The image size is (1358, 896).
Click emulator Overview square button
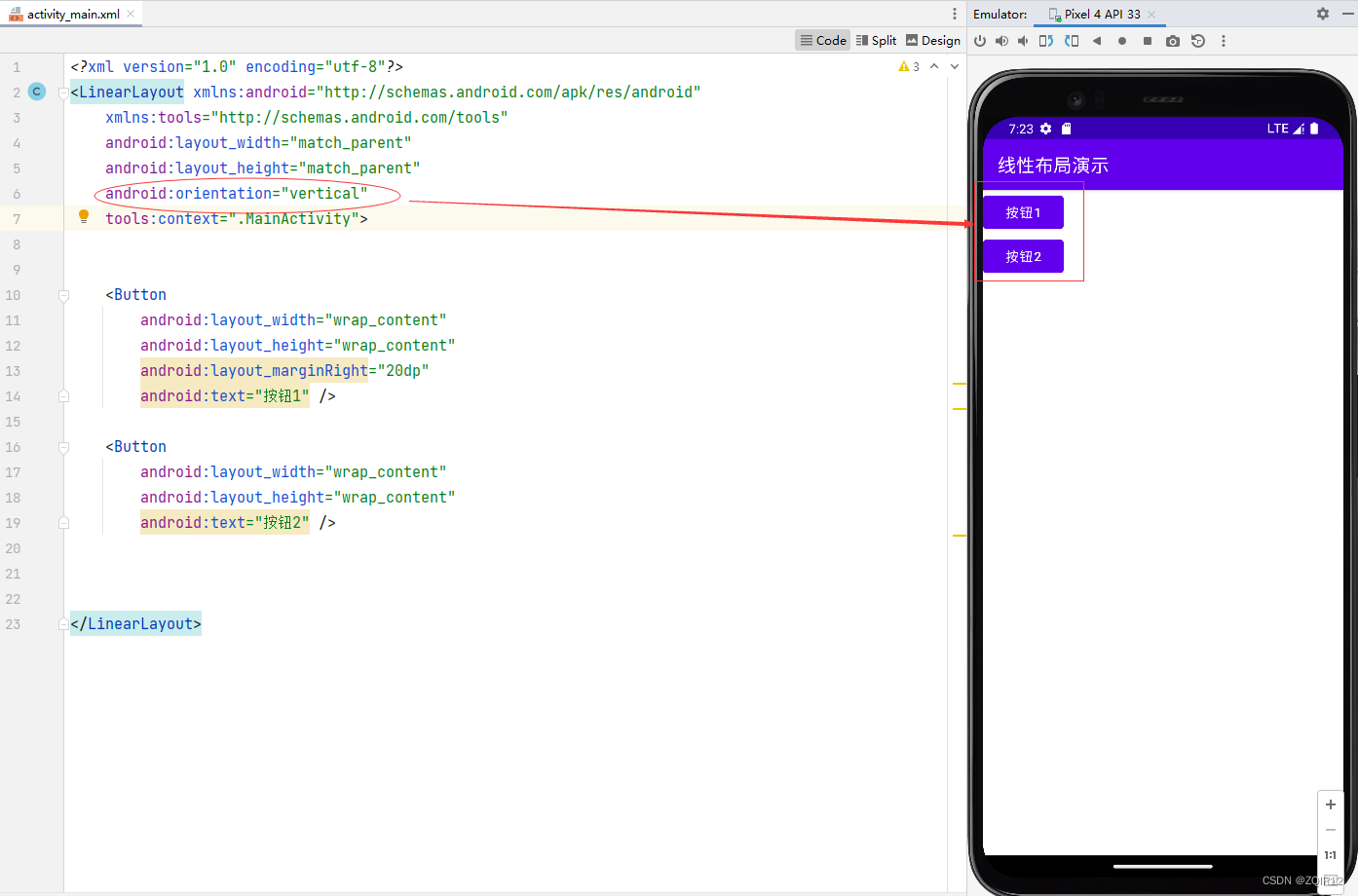click(x=1148, y=41)
